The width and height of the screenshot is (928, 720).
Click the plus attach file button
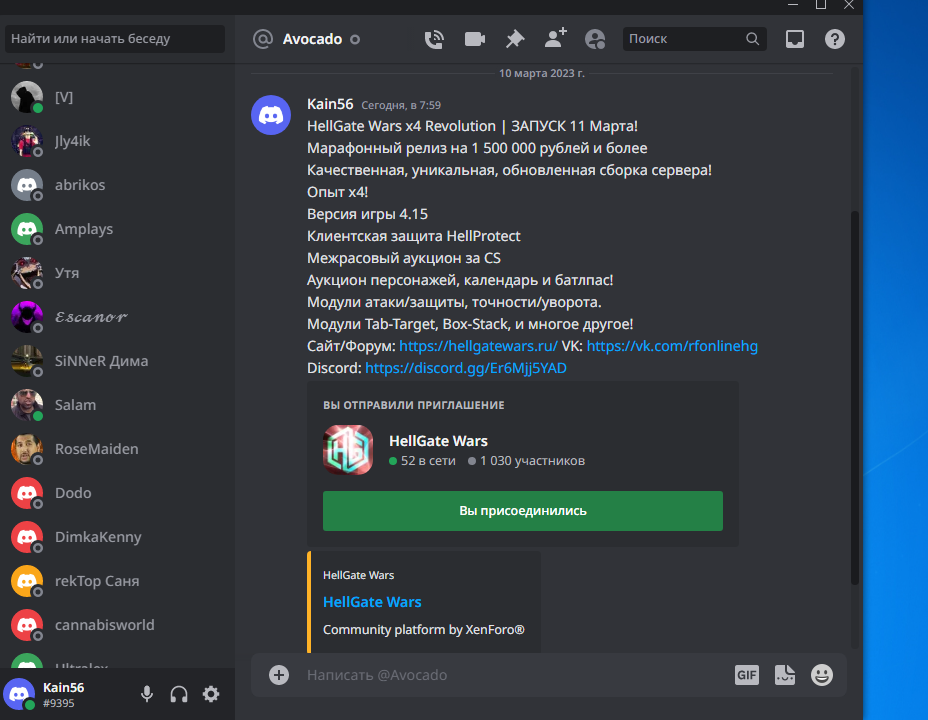(x=279, y=675)
